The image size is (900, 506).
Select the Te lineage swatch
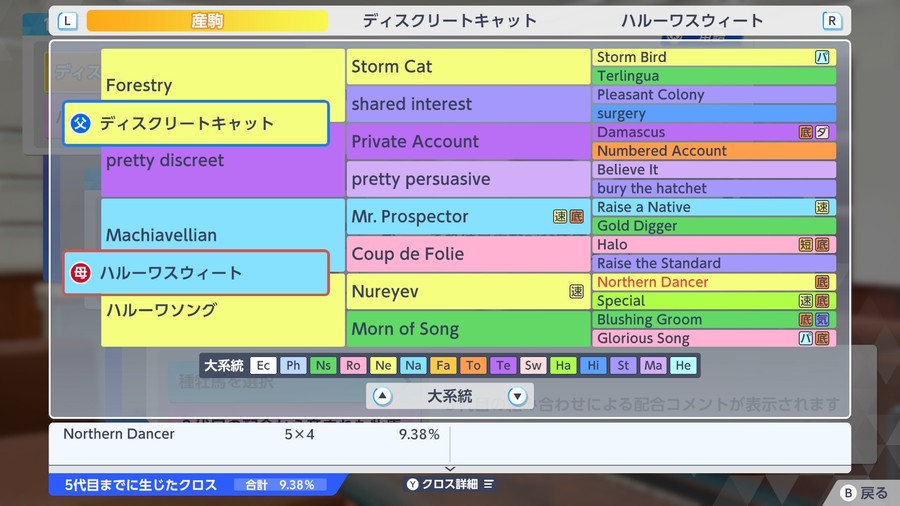click(x=503, y=365)
